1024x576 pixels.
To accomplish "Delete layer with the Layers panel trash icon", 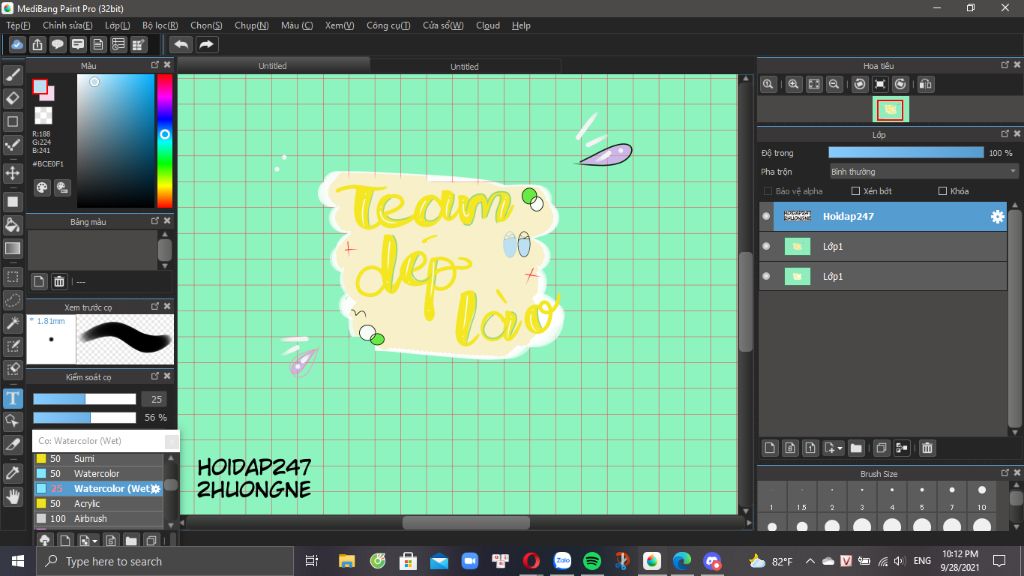I will point(927,448).
